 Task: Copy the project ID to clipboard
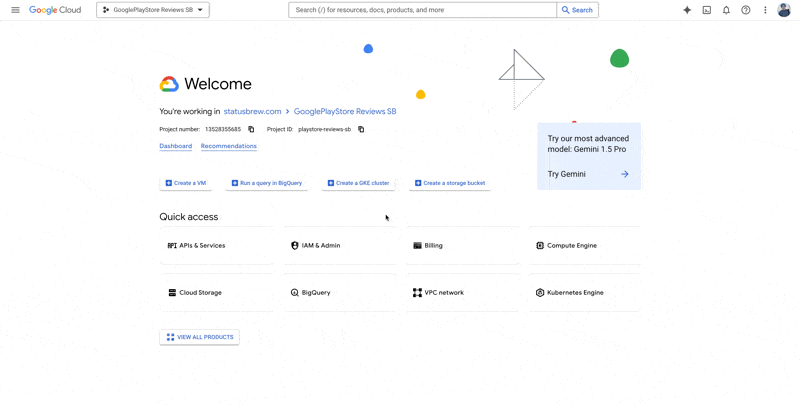[361, 129]
